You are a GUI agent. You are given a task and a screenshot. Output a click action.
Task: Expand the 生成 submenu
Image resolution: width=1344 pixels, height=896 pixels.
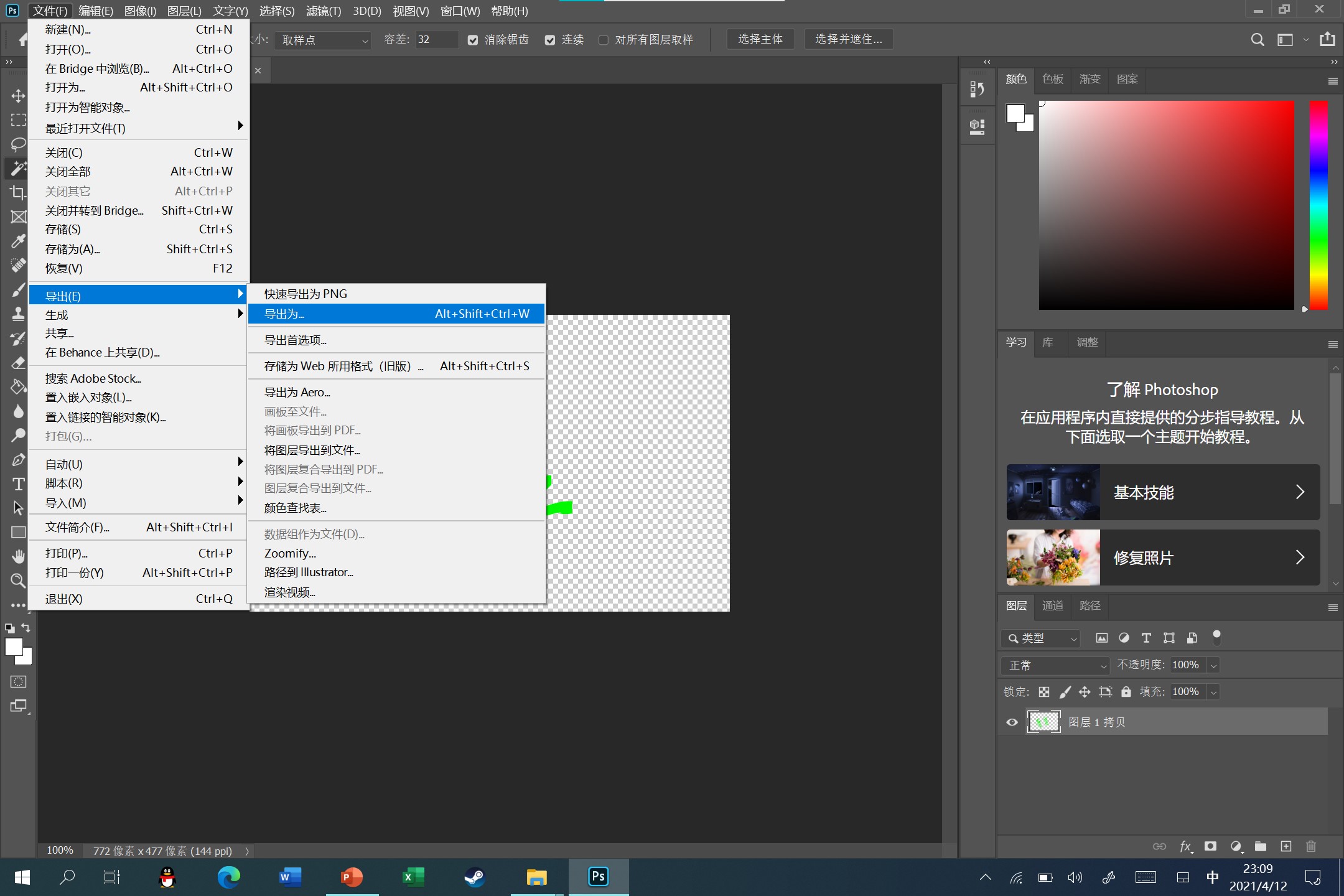[139, 315]
